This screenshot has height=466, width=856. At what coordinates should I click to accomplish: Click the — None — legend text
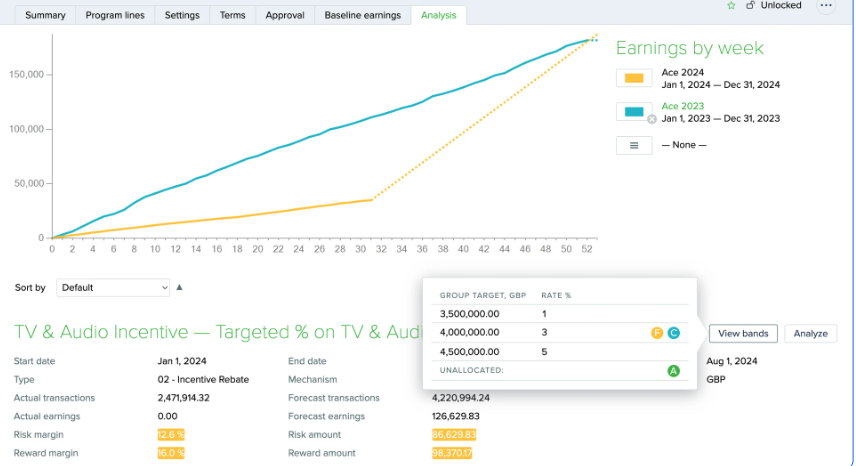(x=684, y=145)
